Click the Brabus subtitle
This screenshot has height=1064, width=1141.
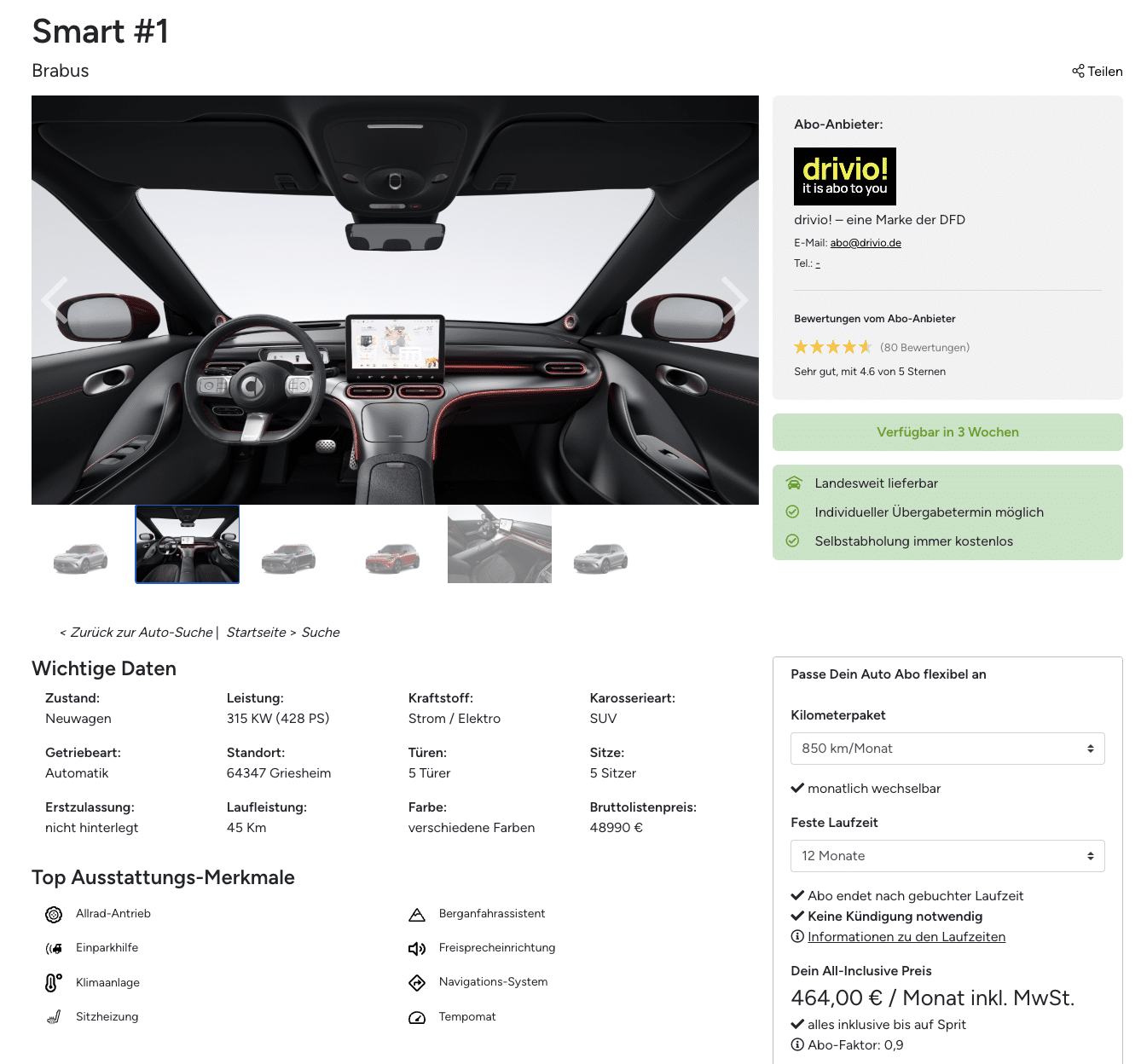[x=61, y=71]
